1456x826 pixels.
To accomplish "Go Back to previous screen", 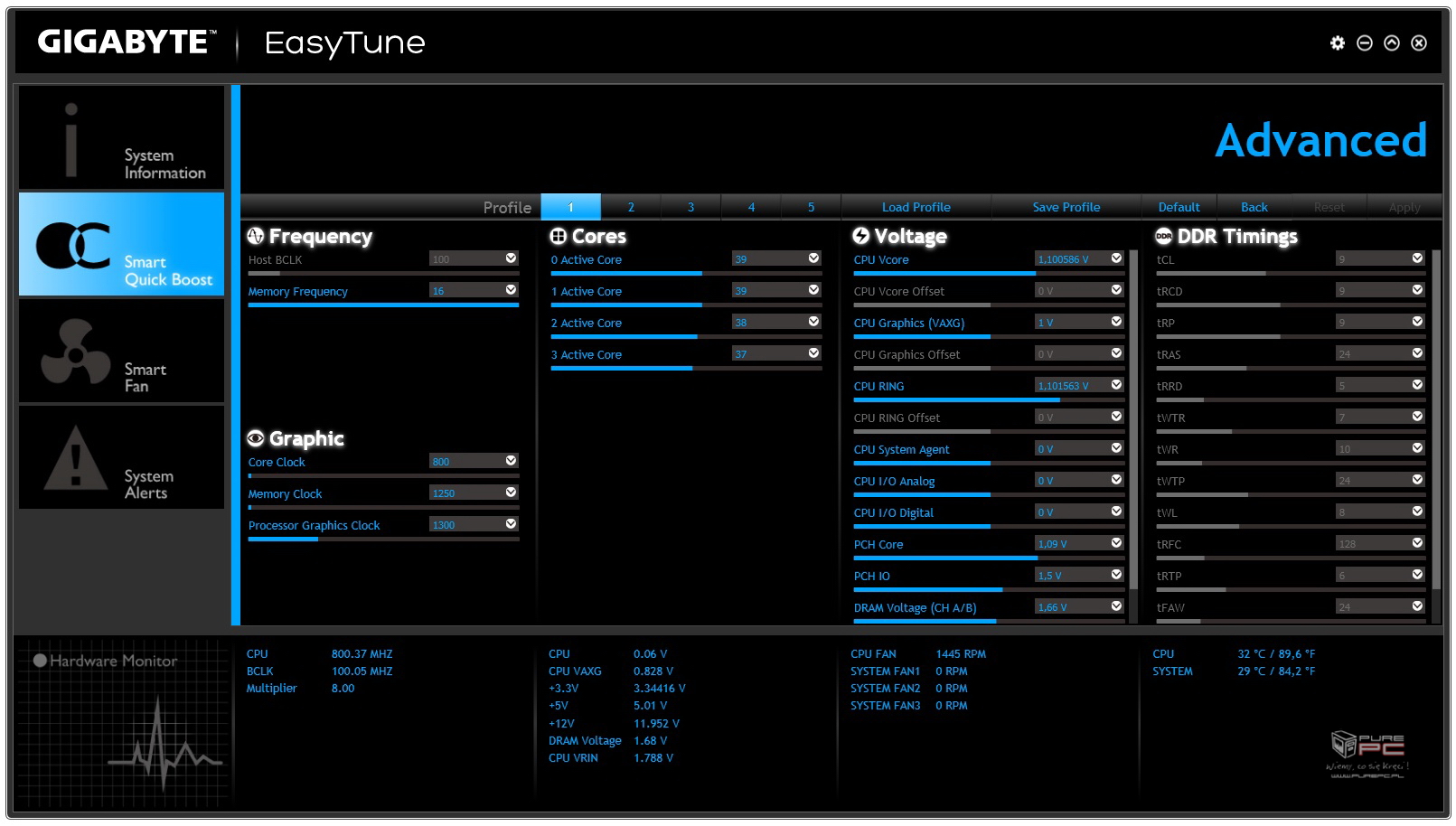I will pos(1254,207).
